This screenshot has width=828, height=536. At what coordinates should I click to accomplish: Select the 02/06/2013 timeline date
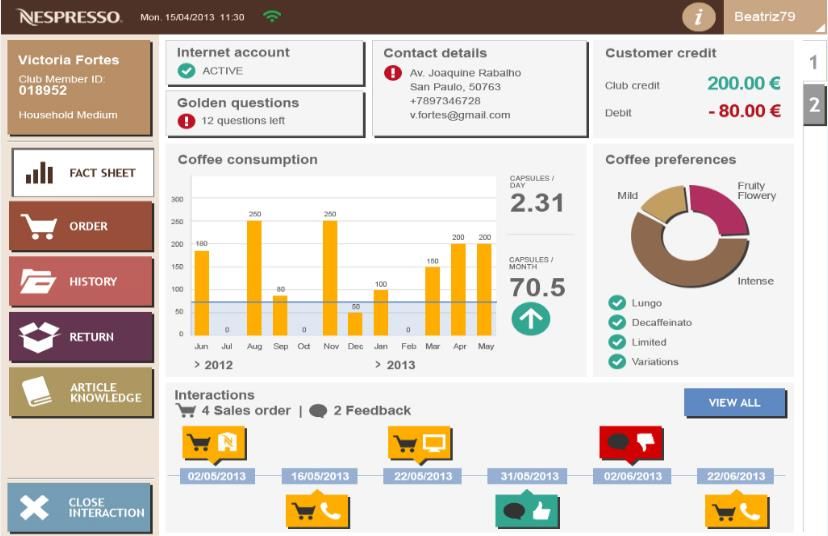pos(633,476)
